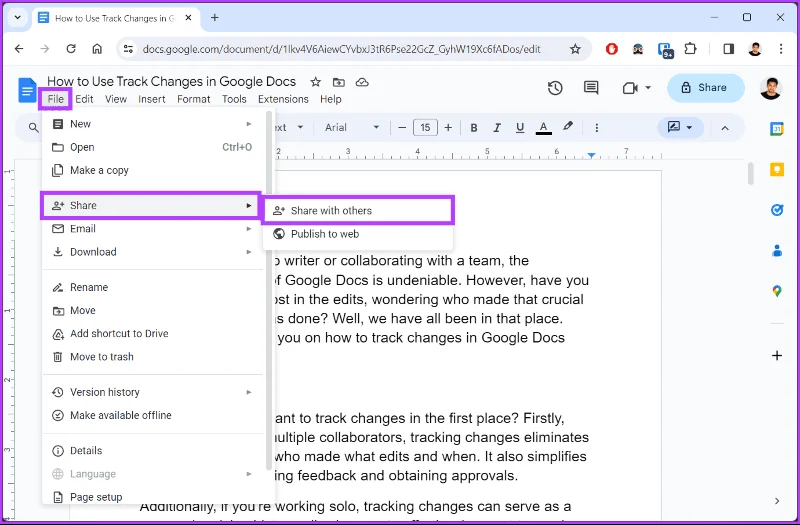Open Chrome three-dot menu
800x525 pixels.
click(781, 49)
